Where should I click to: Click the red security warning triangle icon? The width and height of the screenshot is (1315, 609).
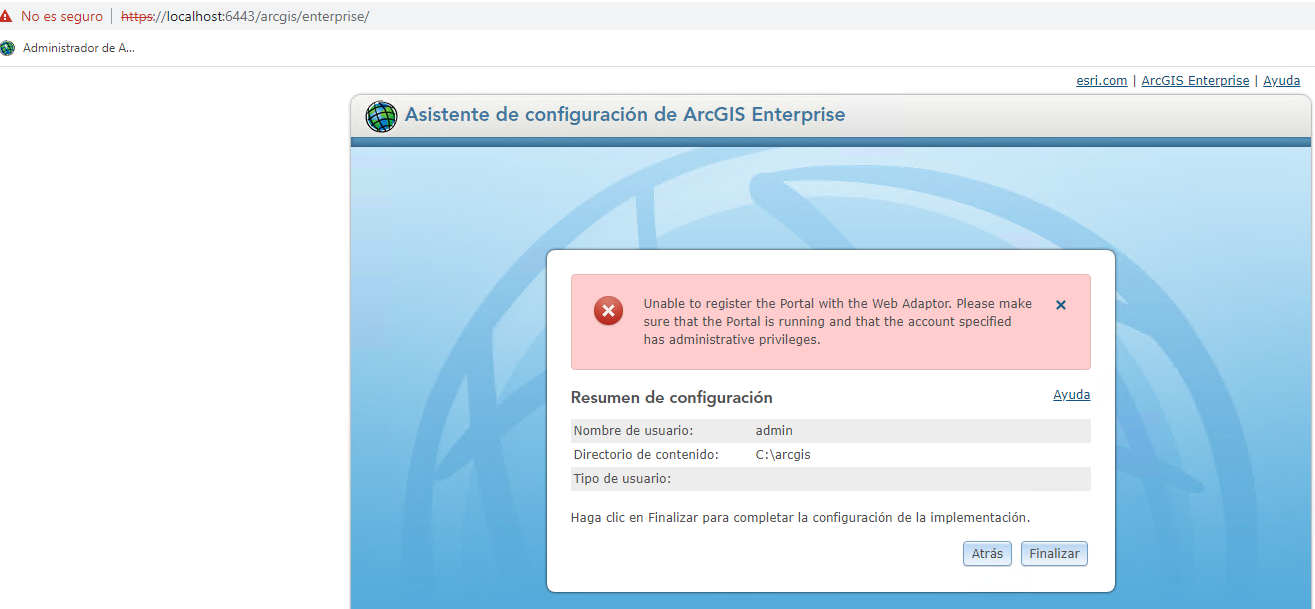pyautogui.click(x=7, y=17)
